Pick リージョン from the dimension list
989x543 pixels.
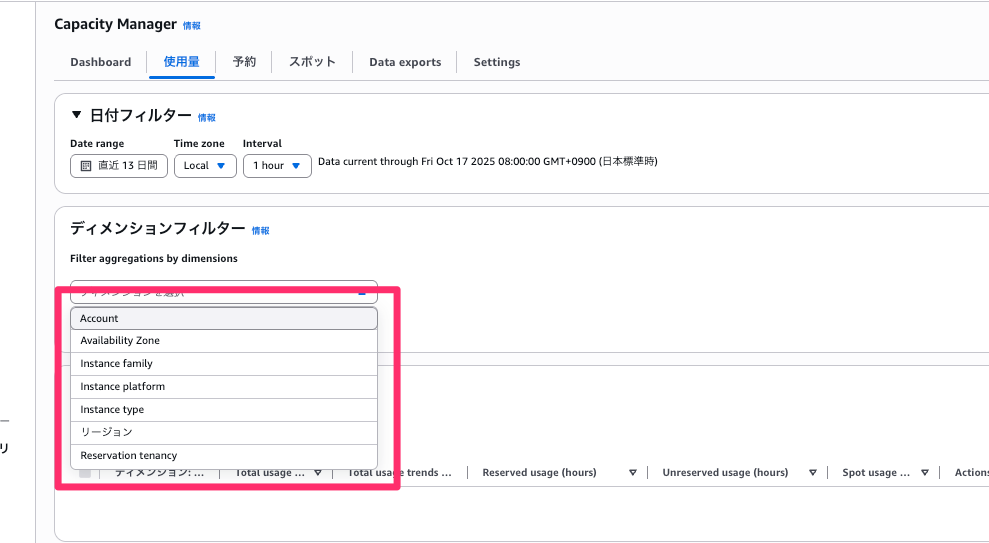click(224, 433)
